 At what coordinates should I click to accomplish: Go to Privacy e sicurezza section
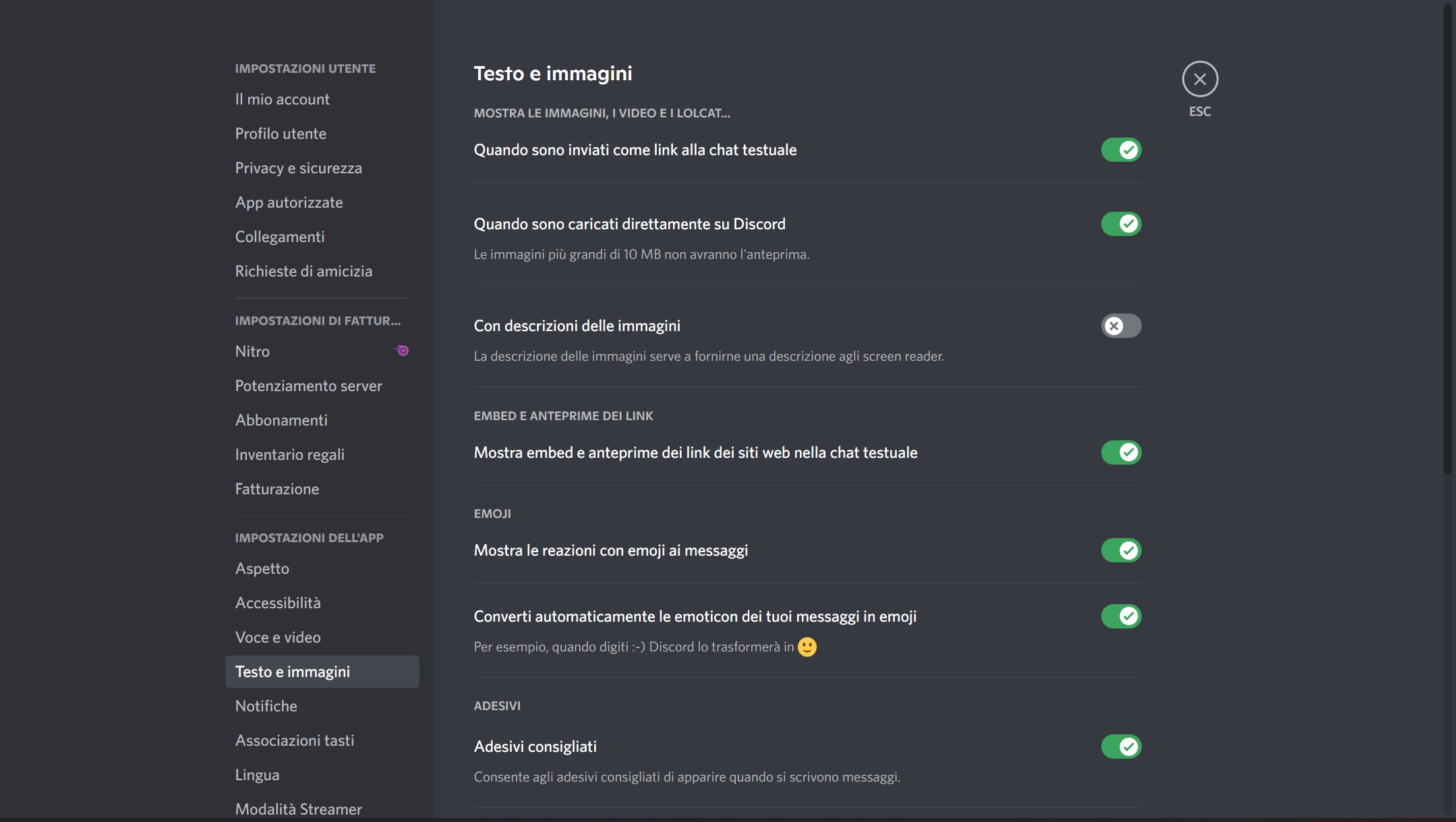298,168
